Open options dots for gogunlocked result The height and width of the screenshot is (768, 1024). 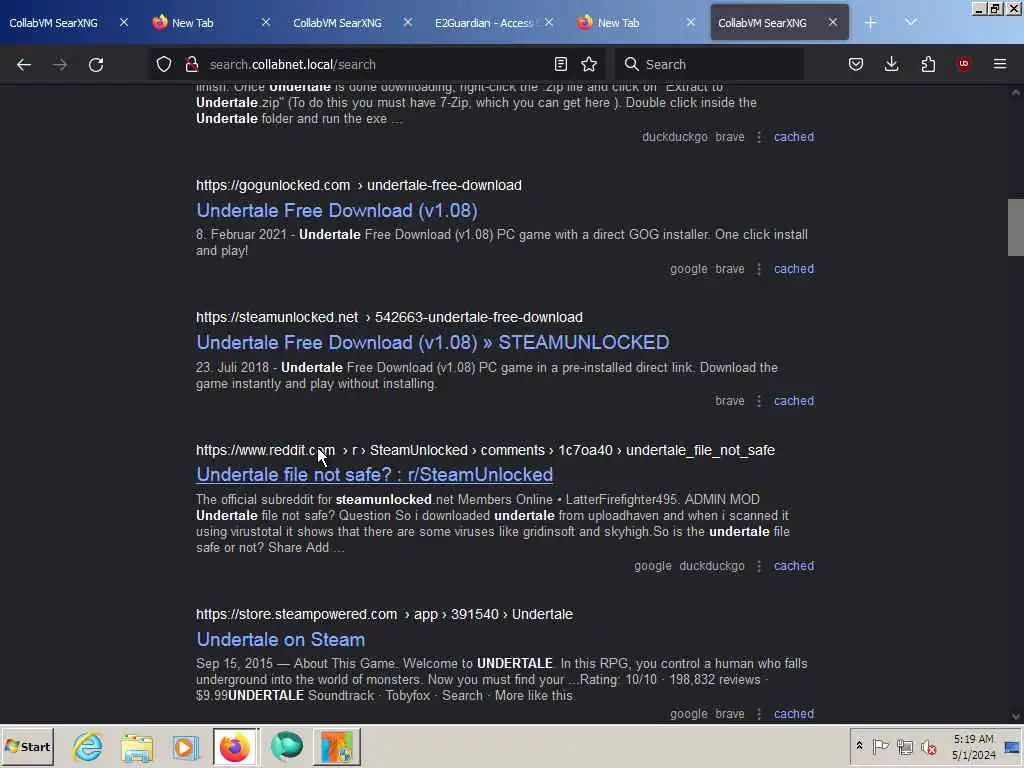pos(759,269)
